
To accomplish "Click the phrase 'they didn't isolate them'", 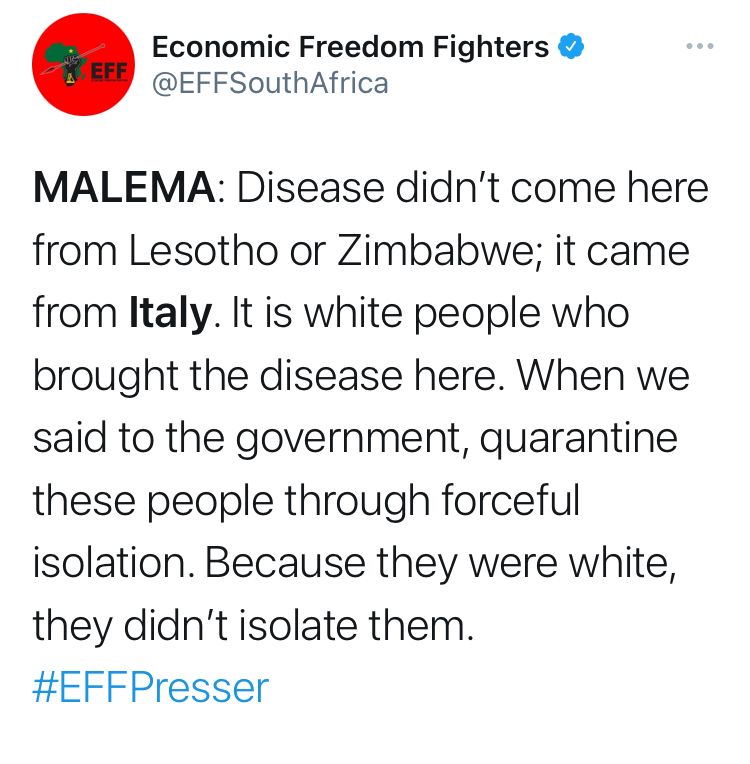I will [253, 626].
